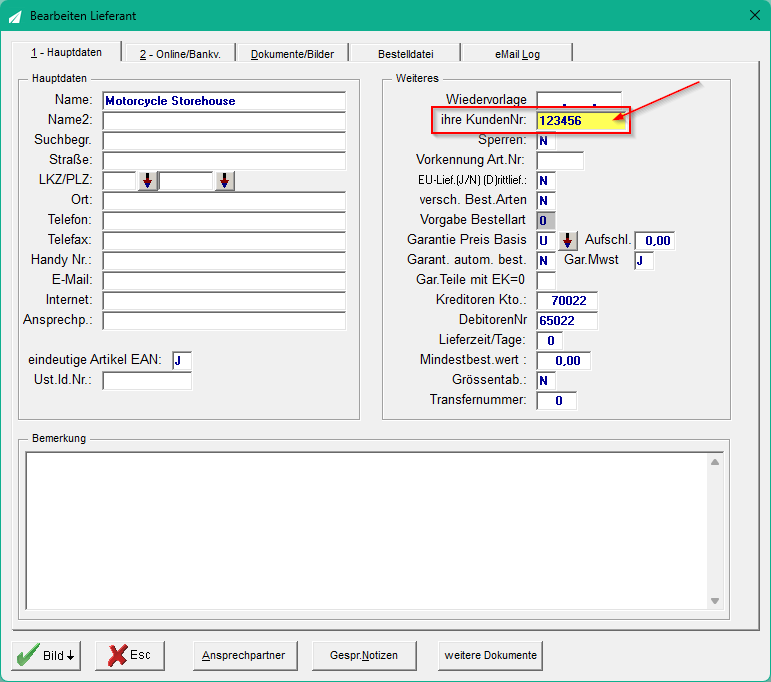Click the Name2 input field
Viewport: 771px width, 682px height.
(x=224, y=121)
